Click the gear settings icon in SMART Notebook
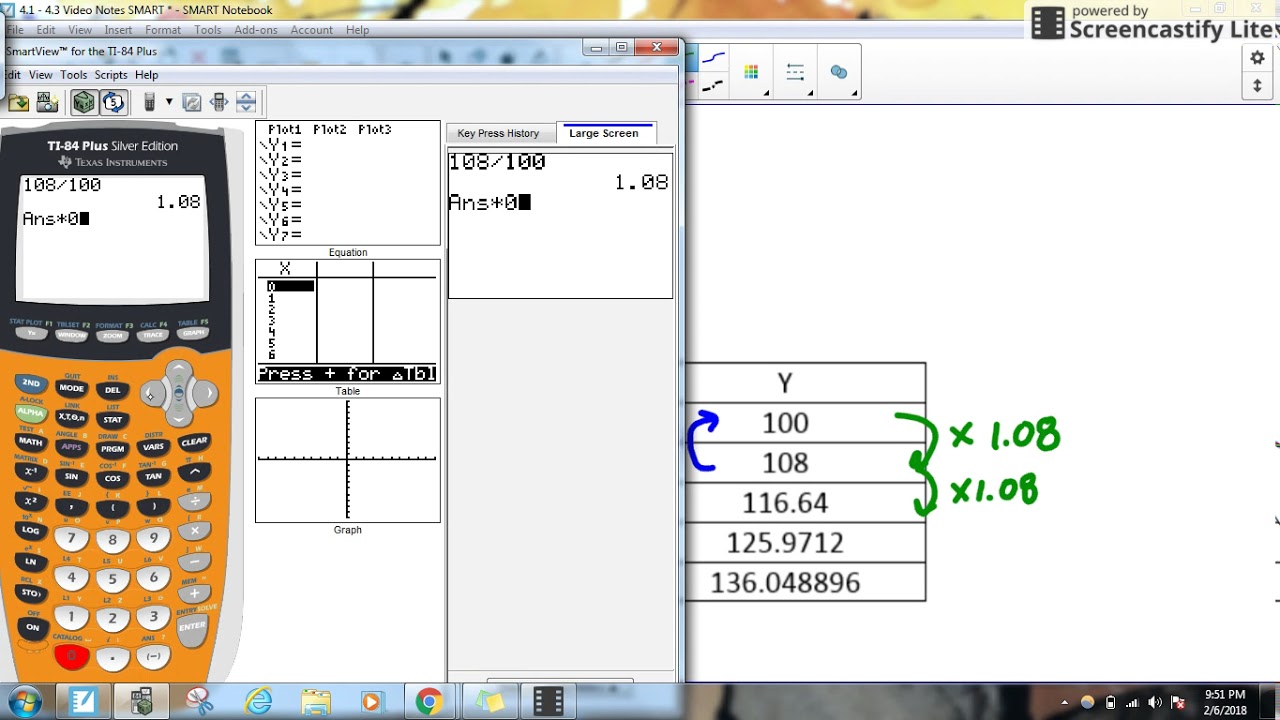 click(x=1258, y=58)
